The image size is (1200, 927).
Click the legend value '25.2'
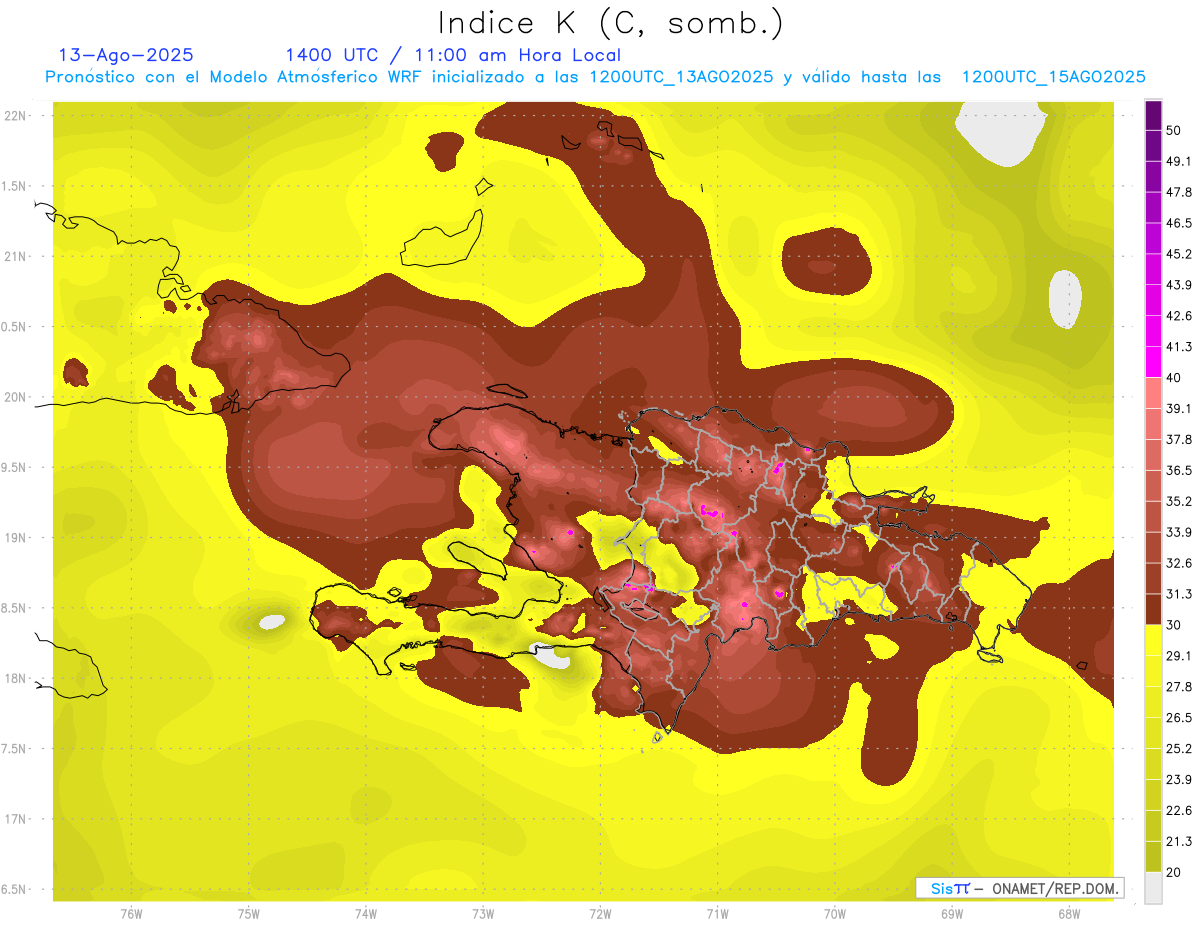coord(1179,748)
